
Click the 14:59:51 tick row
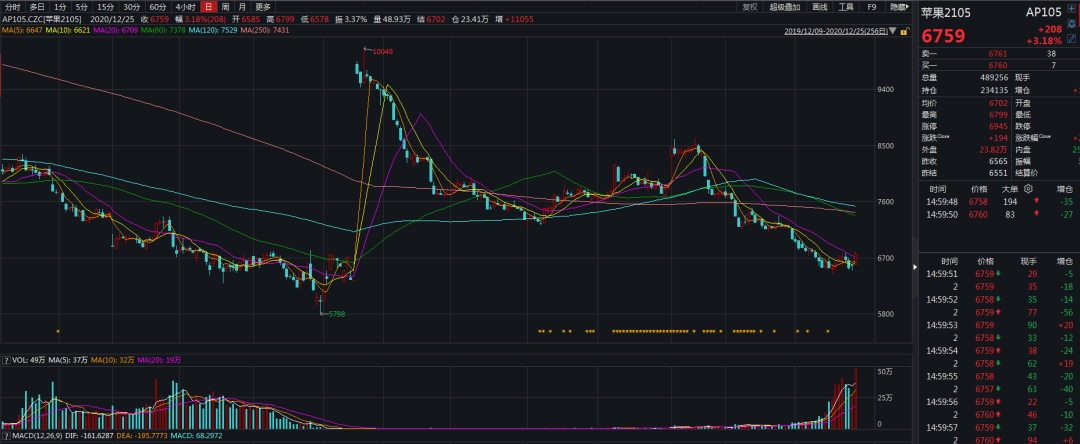coord(997,273)
